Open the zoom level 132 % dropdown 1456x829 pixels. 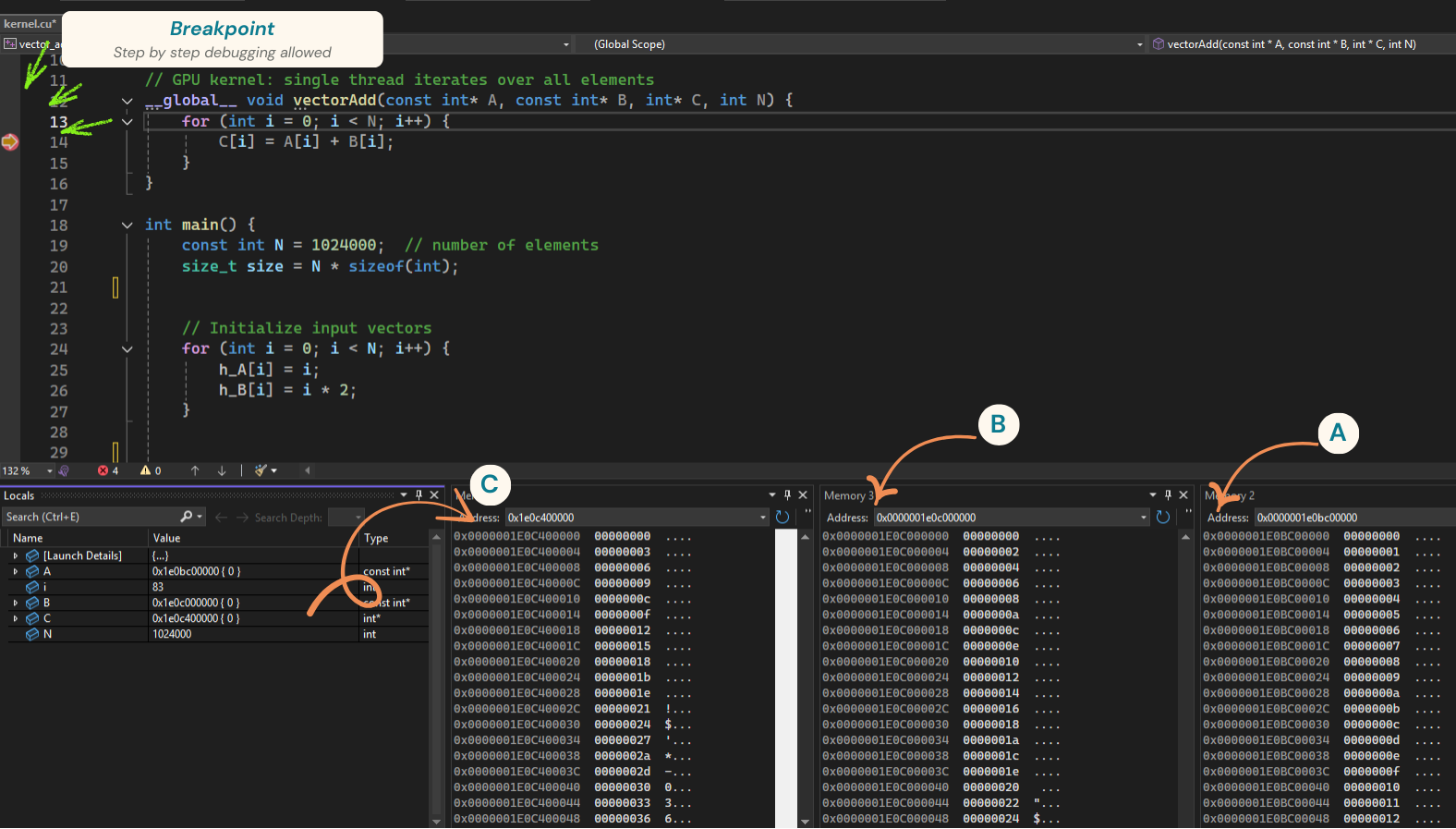[49, 470]
